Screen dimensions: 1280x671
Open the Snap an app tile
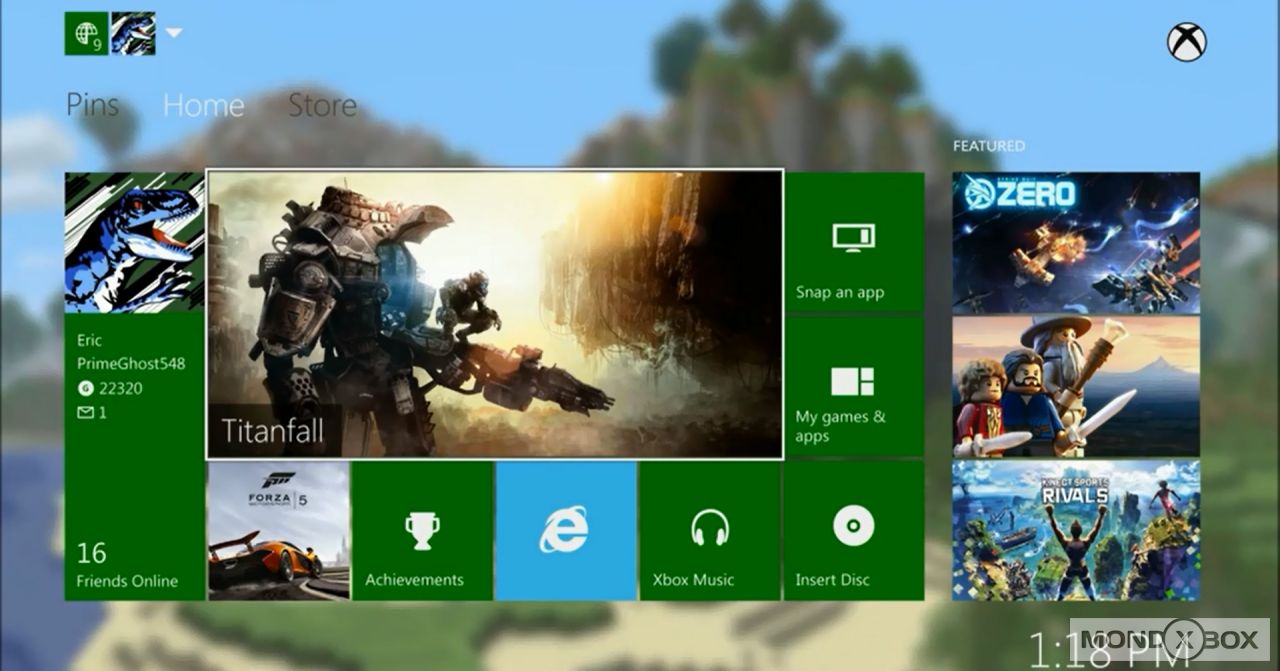tap(853, 243)
